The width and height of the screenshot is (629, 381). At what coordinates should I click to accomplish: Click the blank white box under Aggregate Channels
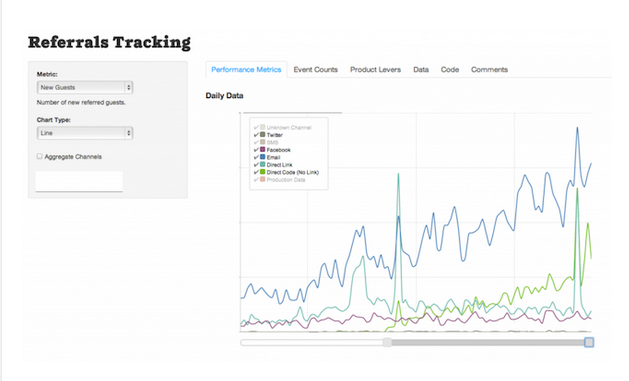(x=79, y=182)
